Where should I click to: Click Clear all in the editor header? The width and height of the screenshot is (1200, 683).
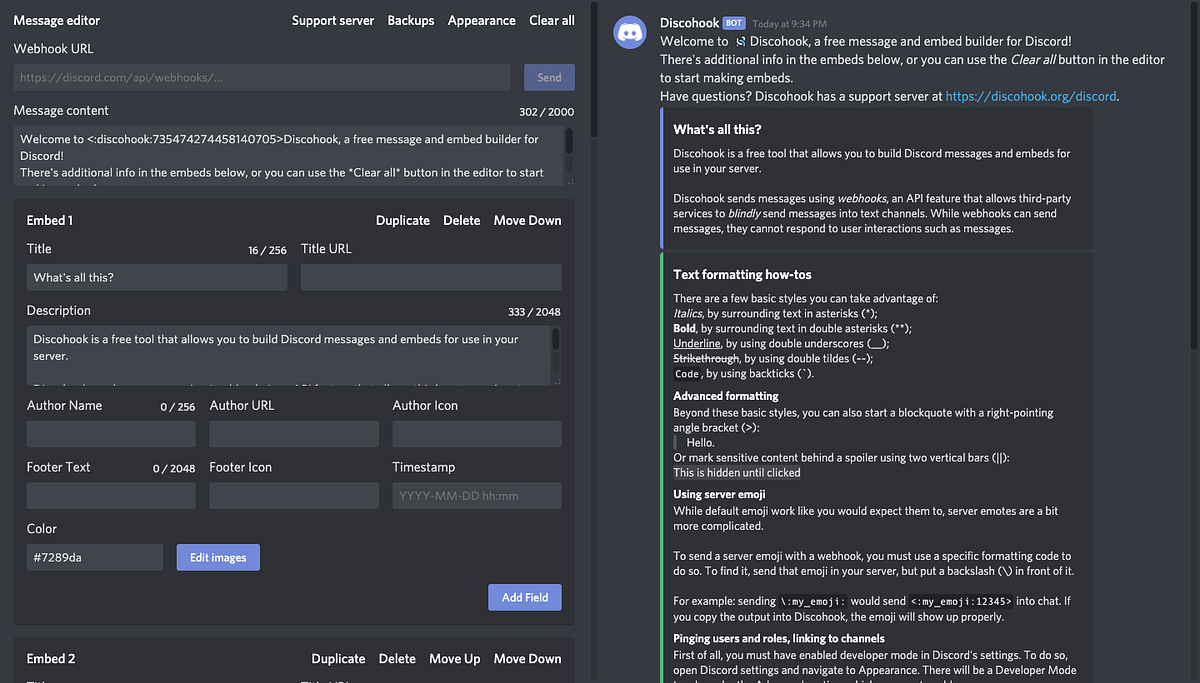pos(551,19)
